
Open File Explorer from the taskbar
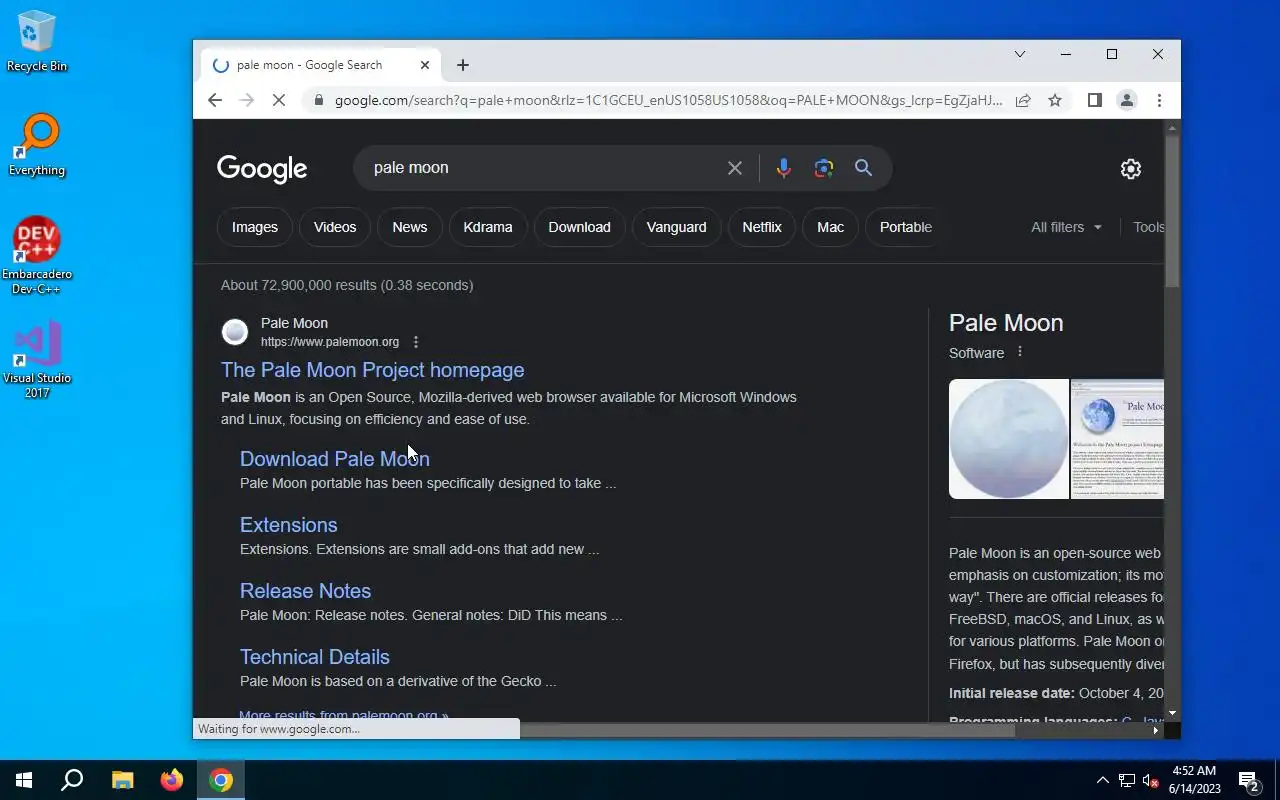pos(122,780)
